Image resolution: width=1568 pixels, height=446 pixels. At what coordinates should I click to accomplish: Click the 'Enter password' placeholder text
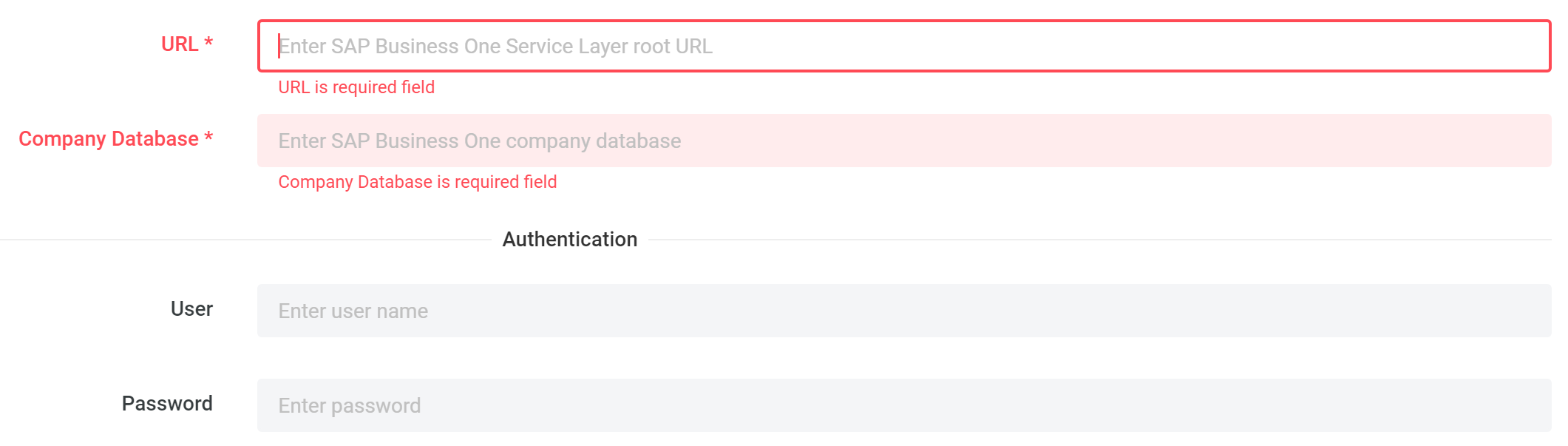(350, 406)
